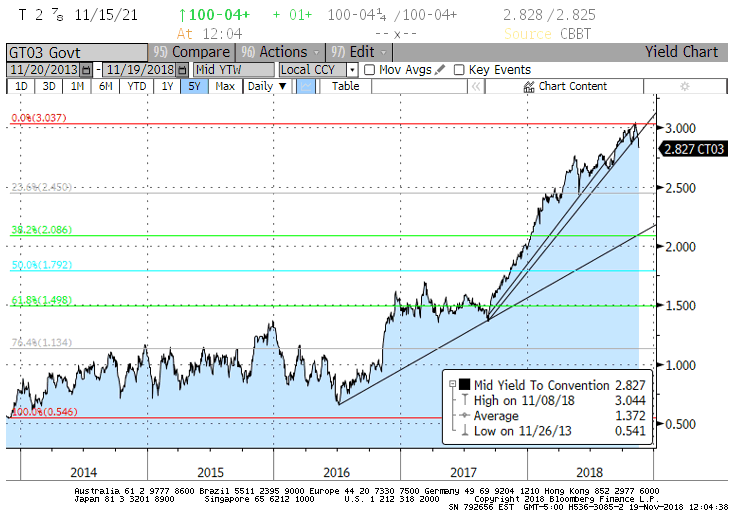Click the Low marker icon in legend
Viewport: 736px width, 530px height.
pos(465,430)
